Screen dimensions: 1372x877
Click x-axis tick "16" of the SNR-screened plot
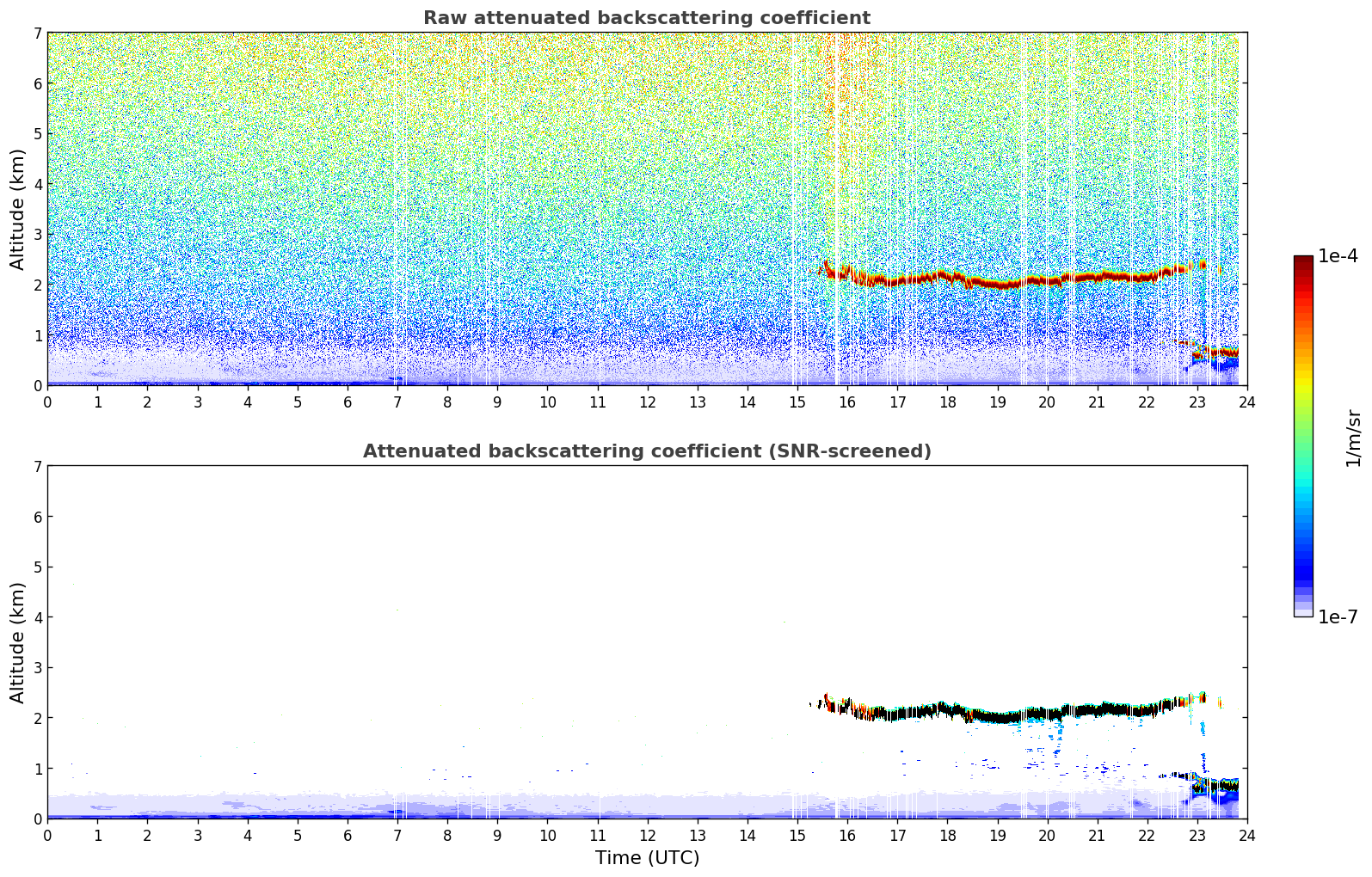pyautogui.click(x=847, y=834)
